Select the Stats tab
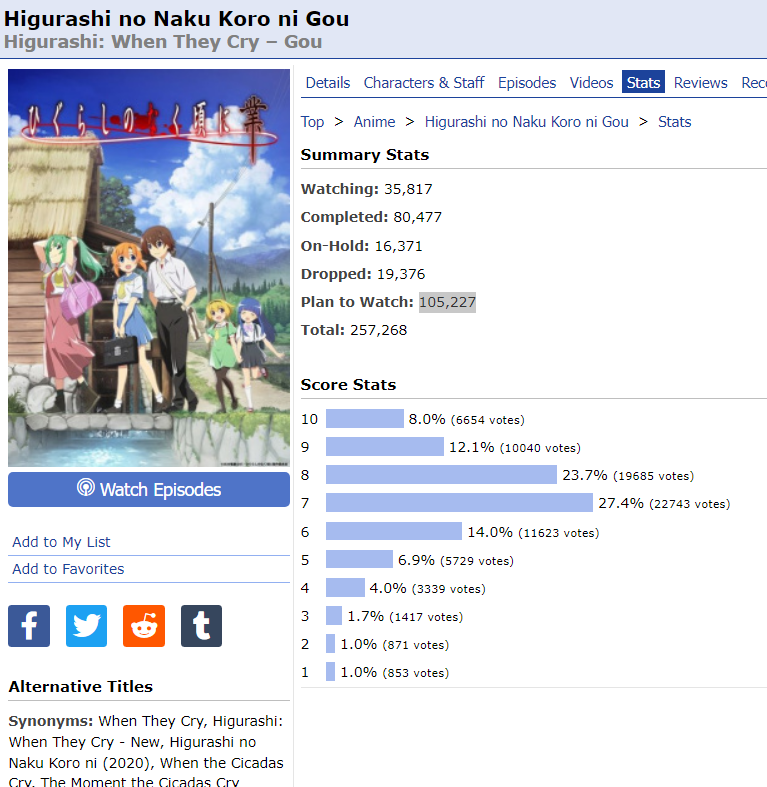 [x=643, y=83]
